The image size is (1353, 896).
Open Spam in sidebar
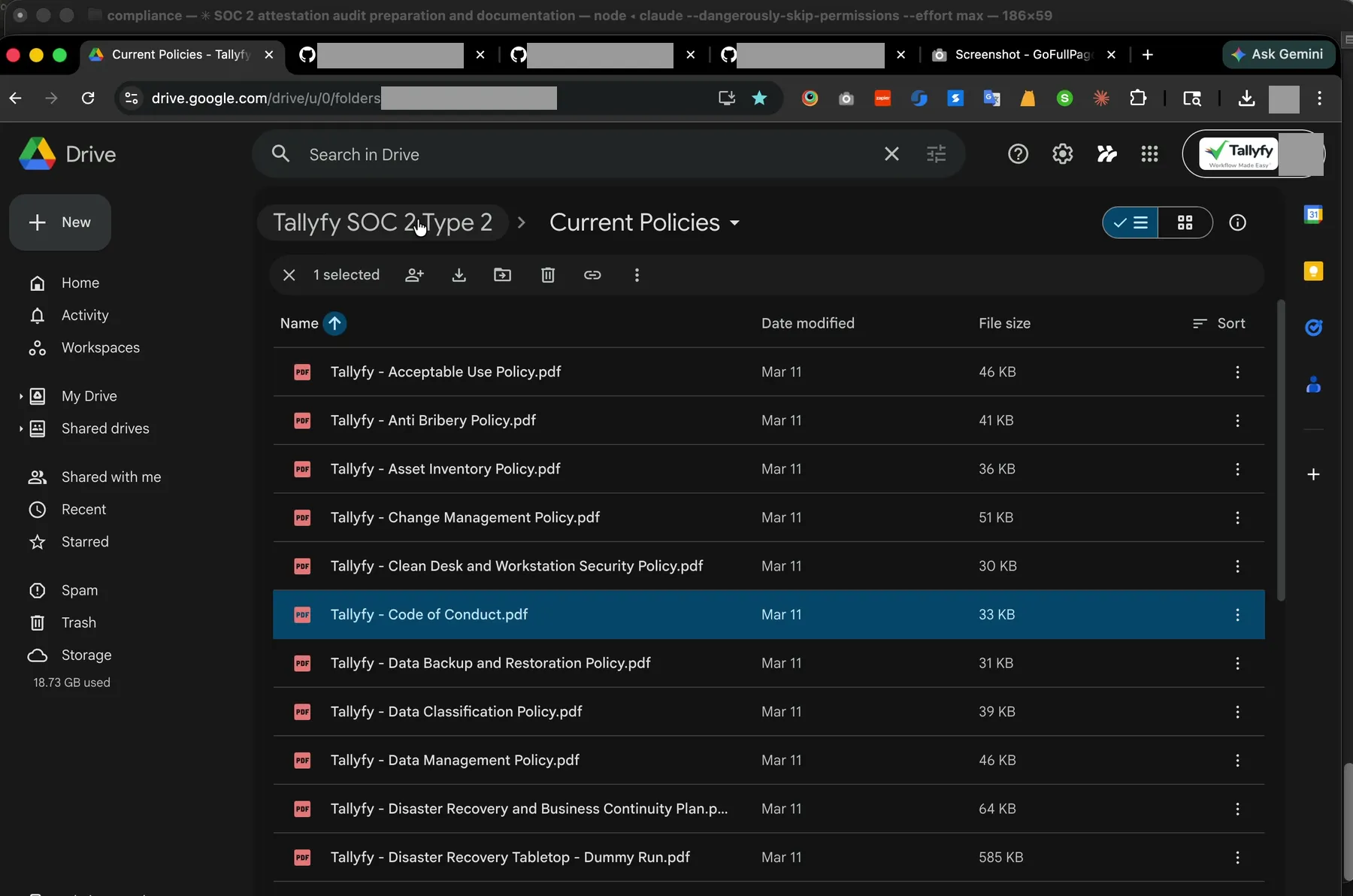79,591
